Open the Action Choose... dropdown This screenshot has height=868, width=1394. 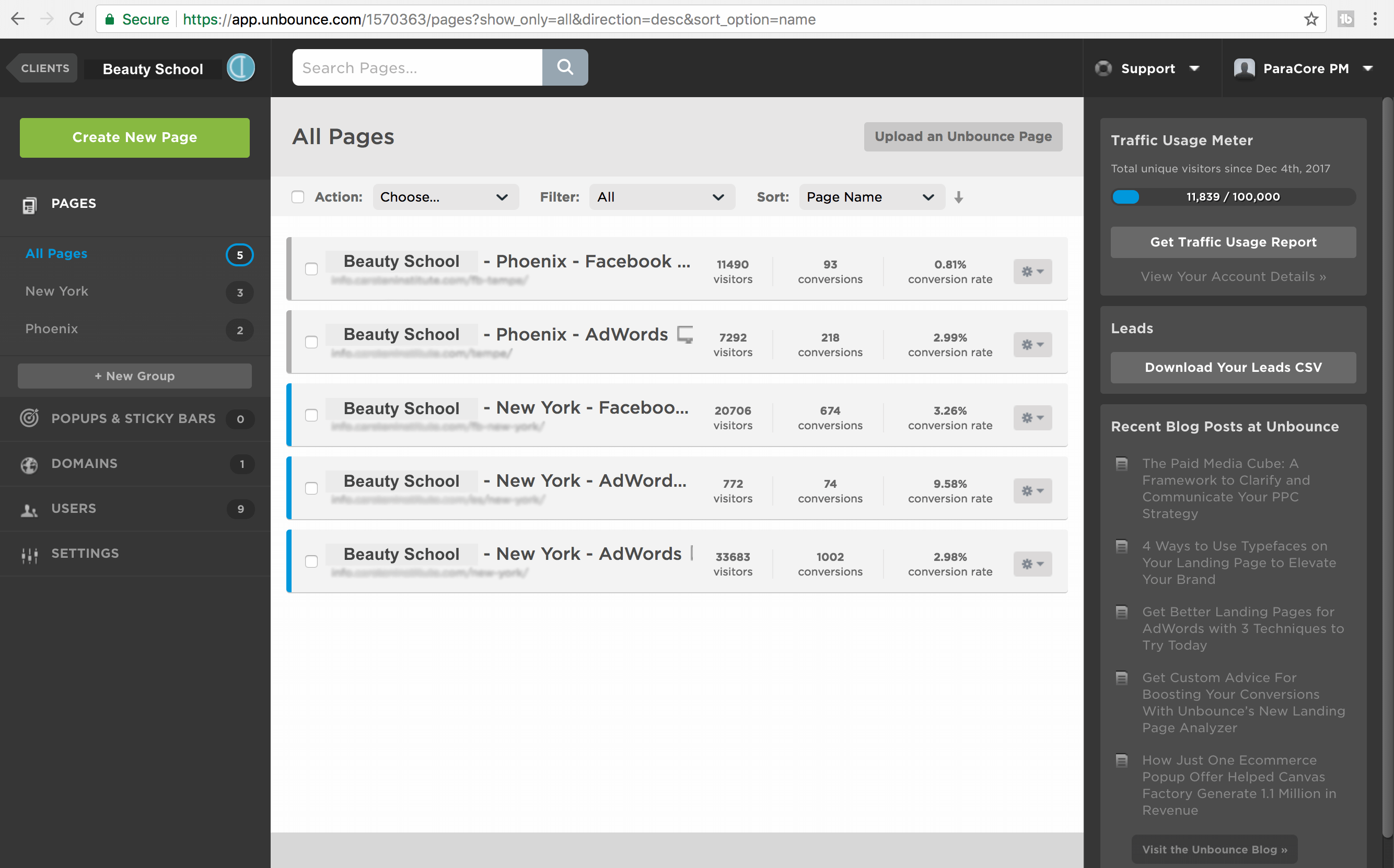coord(446,197)
